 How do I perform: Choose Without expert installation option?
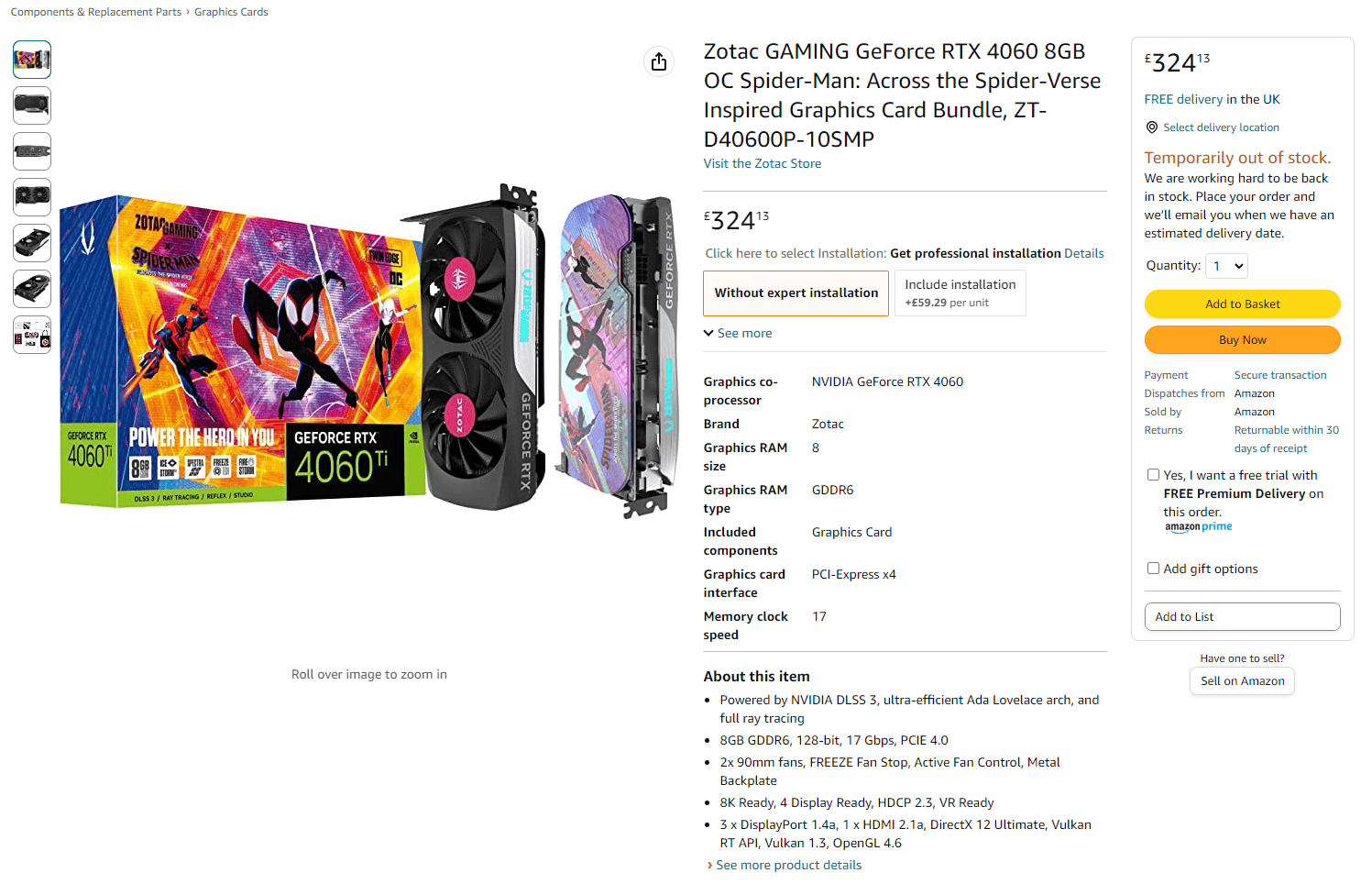(x=796, y=293)
